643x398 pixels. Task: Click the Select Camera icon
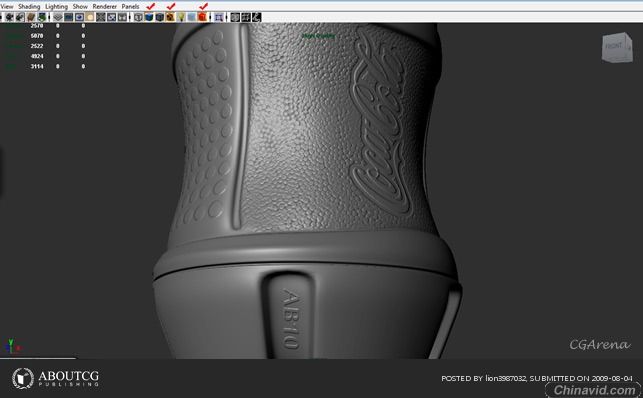pos(9,17)
